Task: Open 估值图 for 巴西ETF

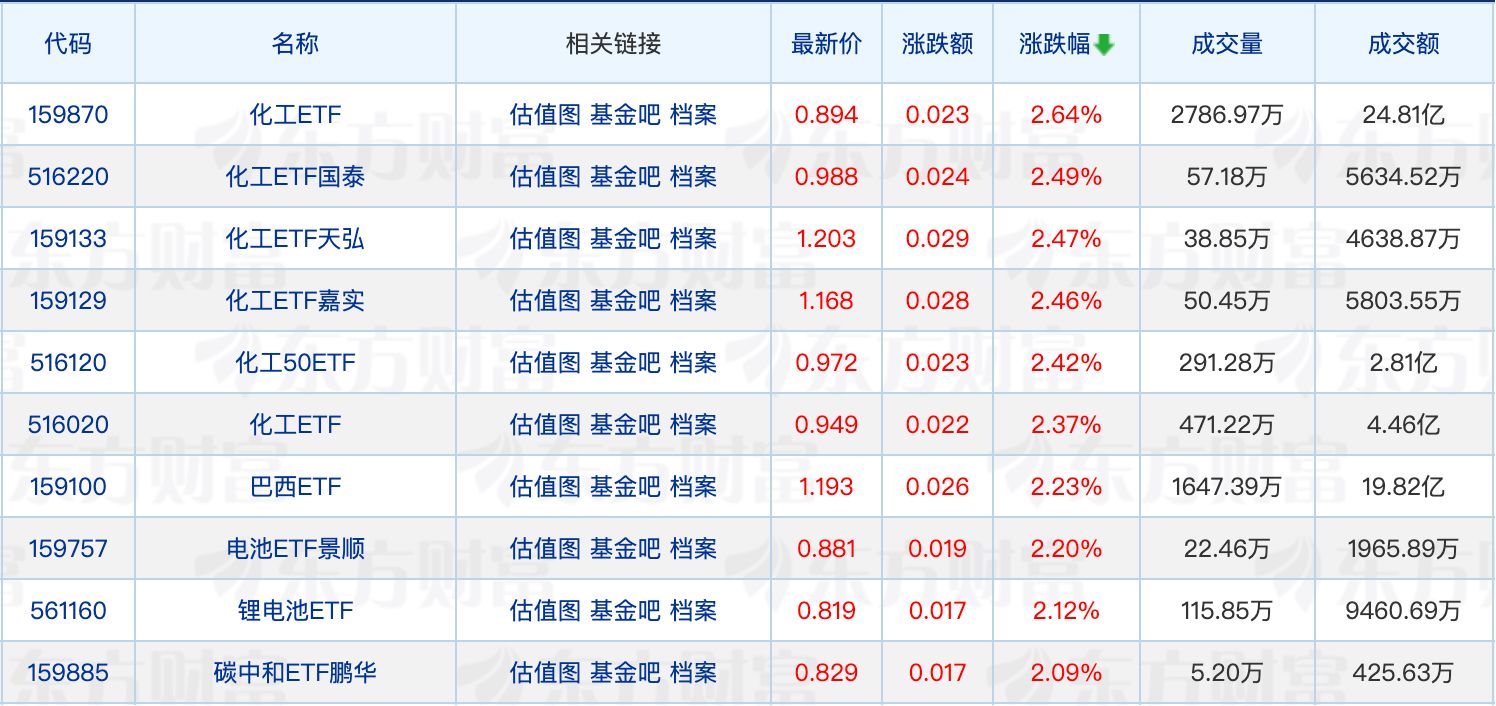Action: [545, 487]
